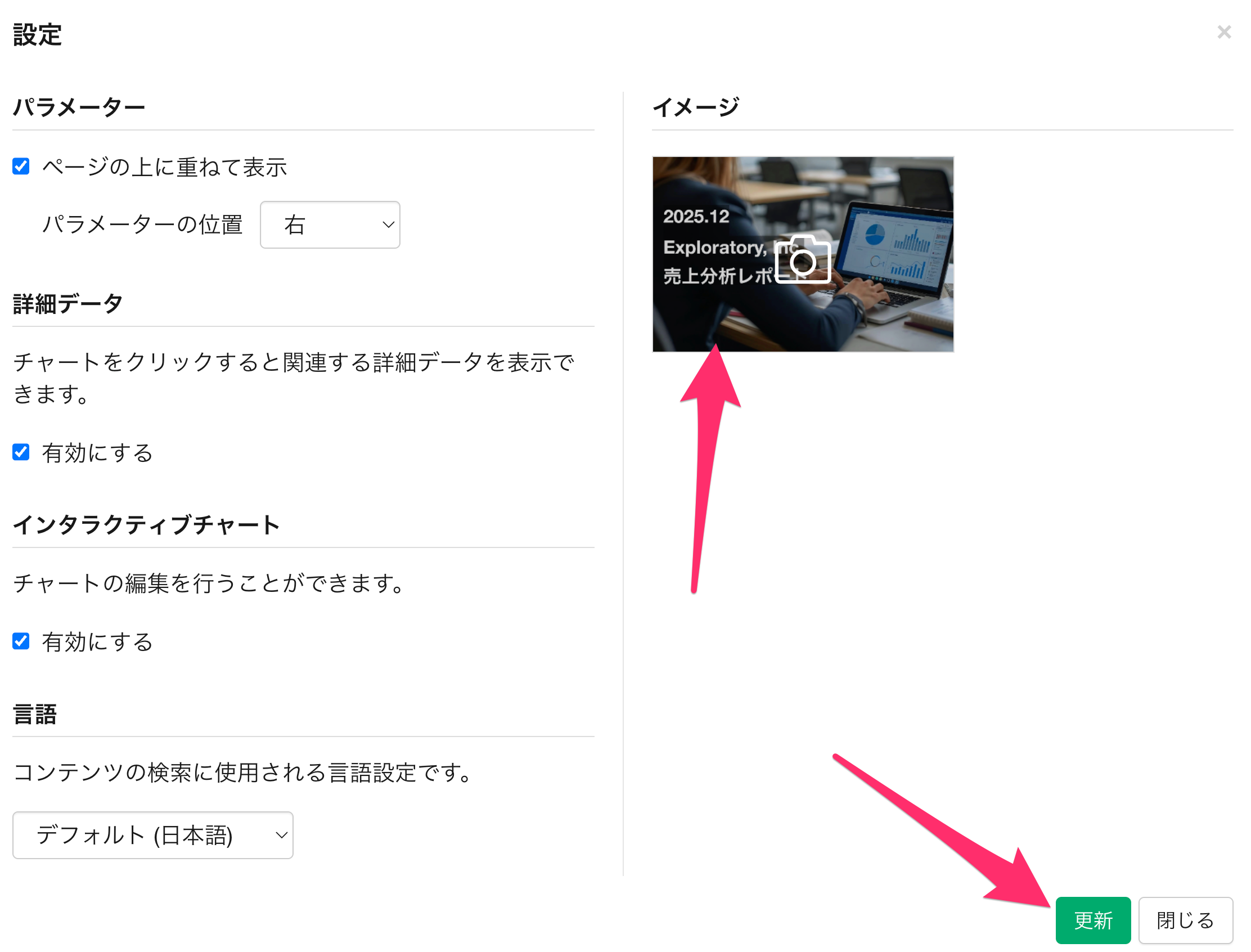Click the パラメーター section heading
1251x952 pixels.
tap(79, 107)
